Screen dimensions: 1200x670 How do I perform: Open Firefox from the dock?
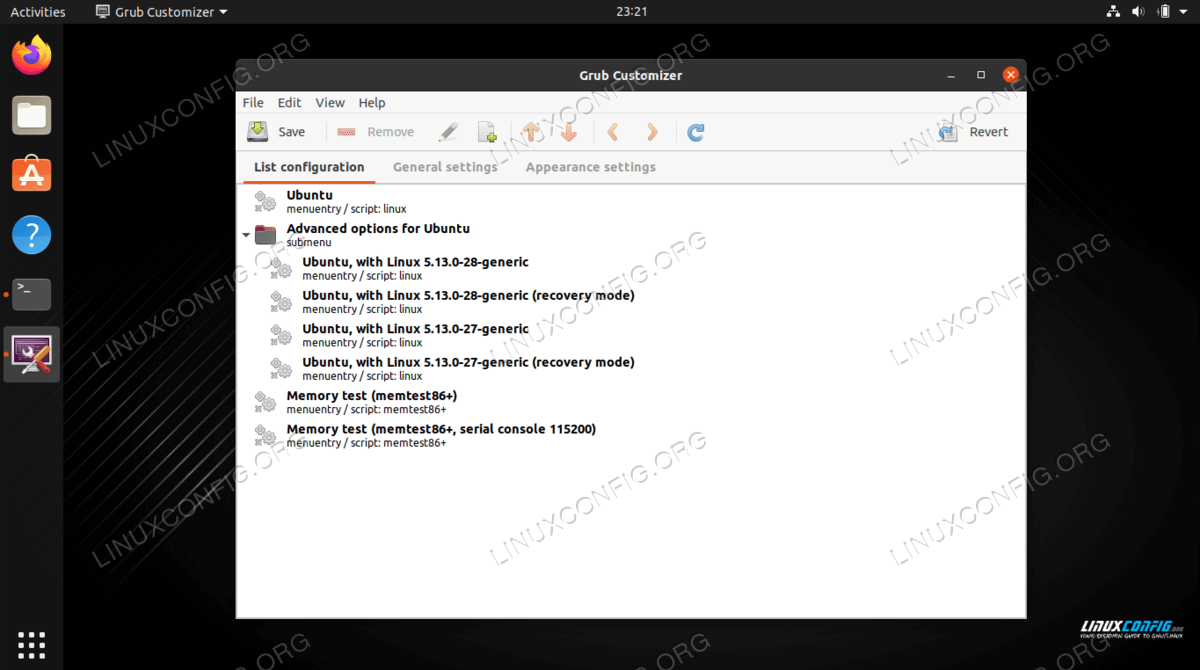[32, 55]
